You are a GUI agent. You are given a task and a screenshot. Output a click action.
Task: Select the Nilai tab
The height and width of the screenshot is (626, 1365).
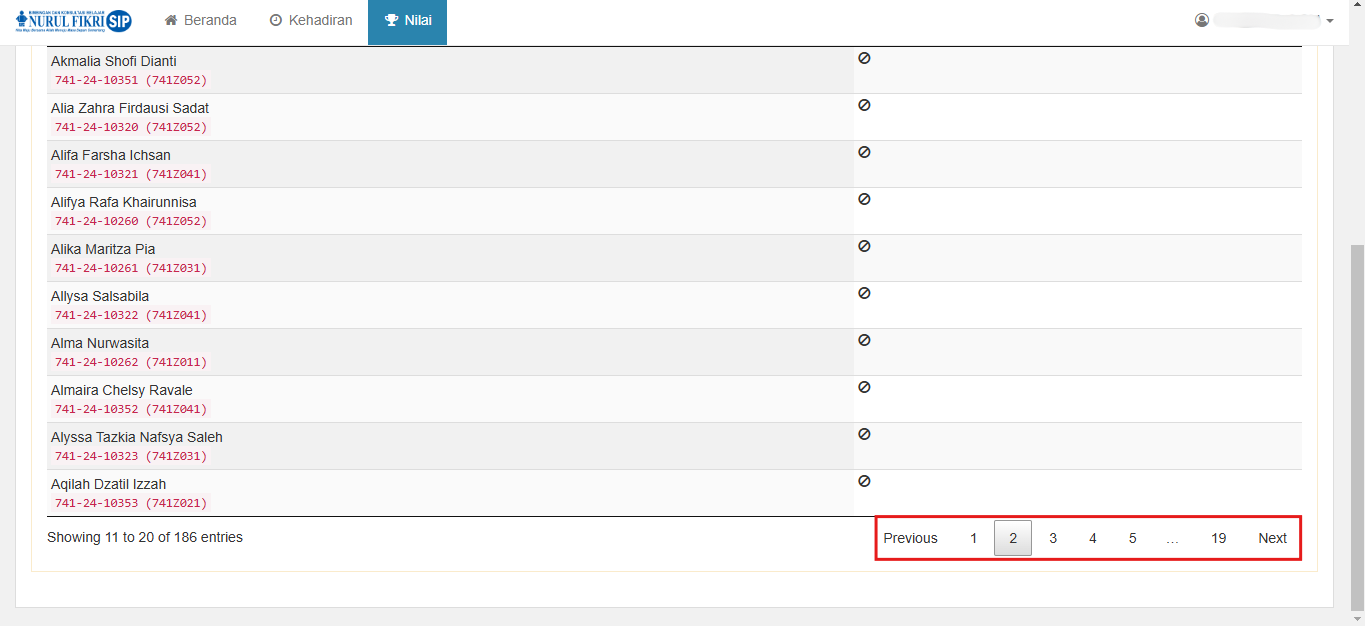pyautogui.click(x=407, y=21)
